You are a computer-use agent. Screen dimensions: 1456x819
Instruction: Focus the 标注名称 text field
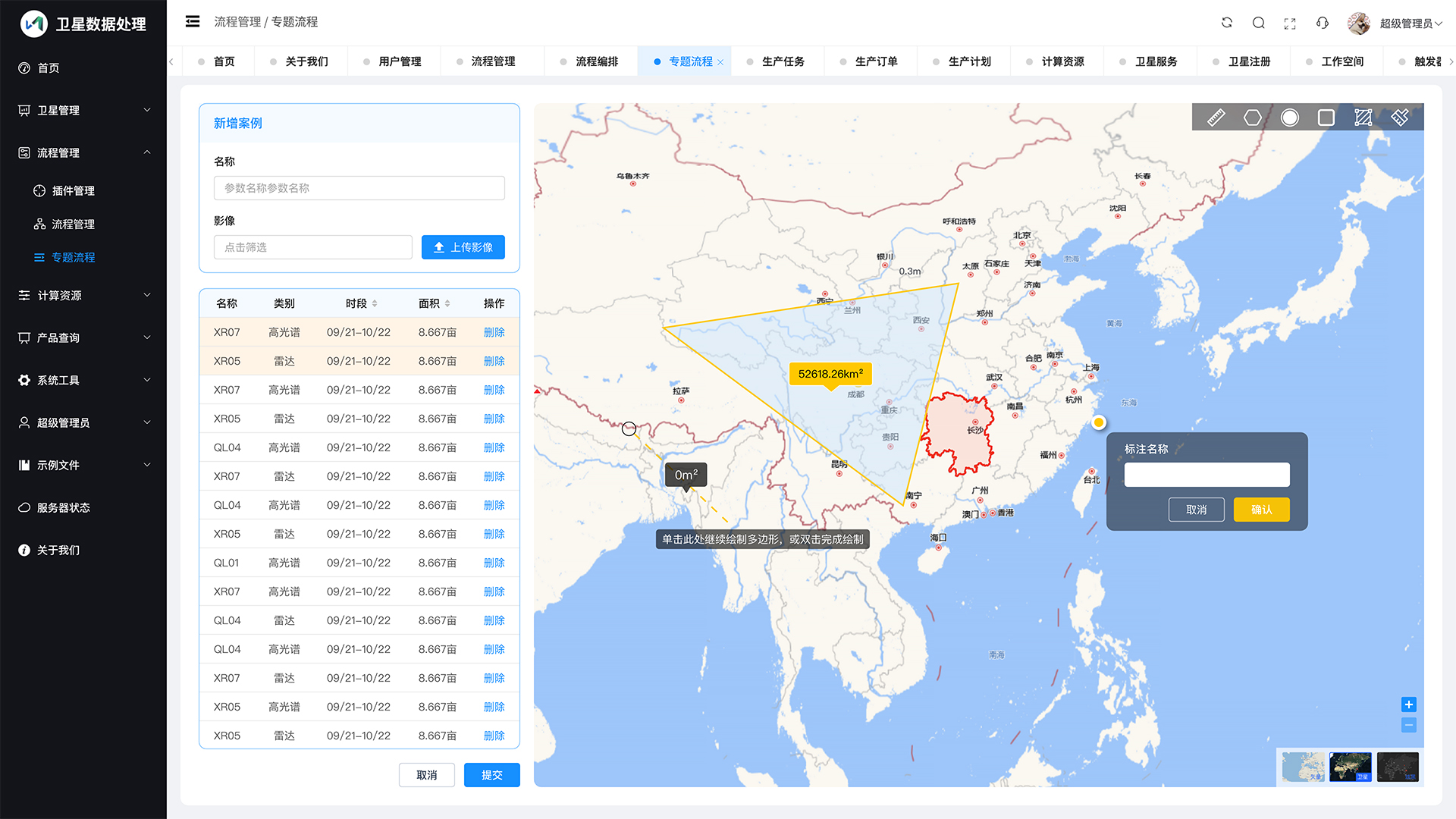(1207, 475)
